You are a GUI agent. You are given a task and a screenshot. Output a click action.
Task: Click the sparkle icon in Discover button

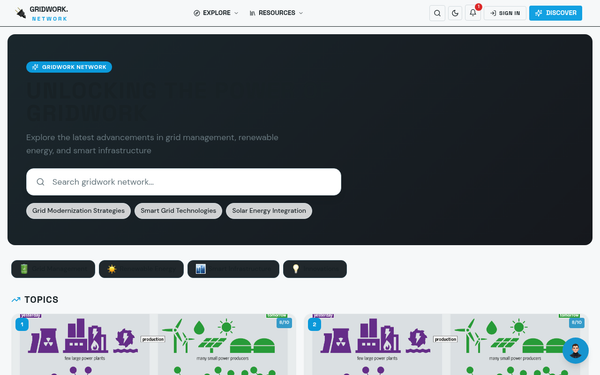tap(539, 13)
